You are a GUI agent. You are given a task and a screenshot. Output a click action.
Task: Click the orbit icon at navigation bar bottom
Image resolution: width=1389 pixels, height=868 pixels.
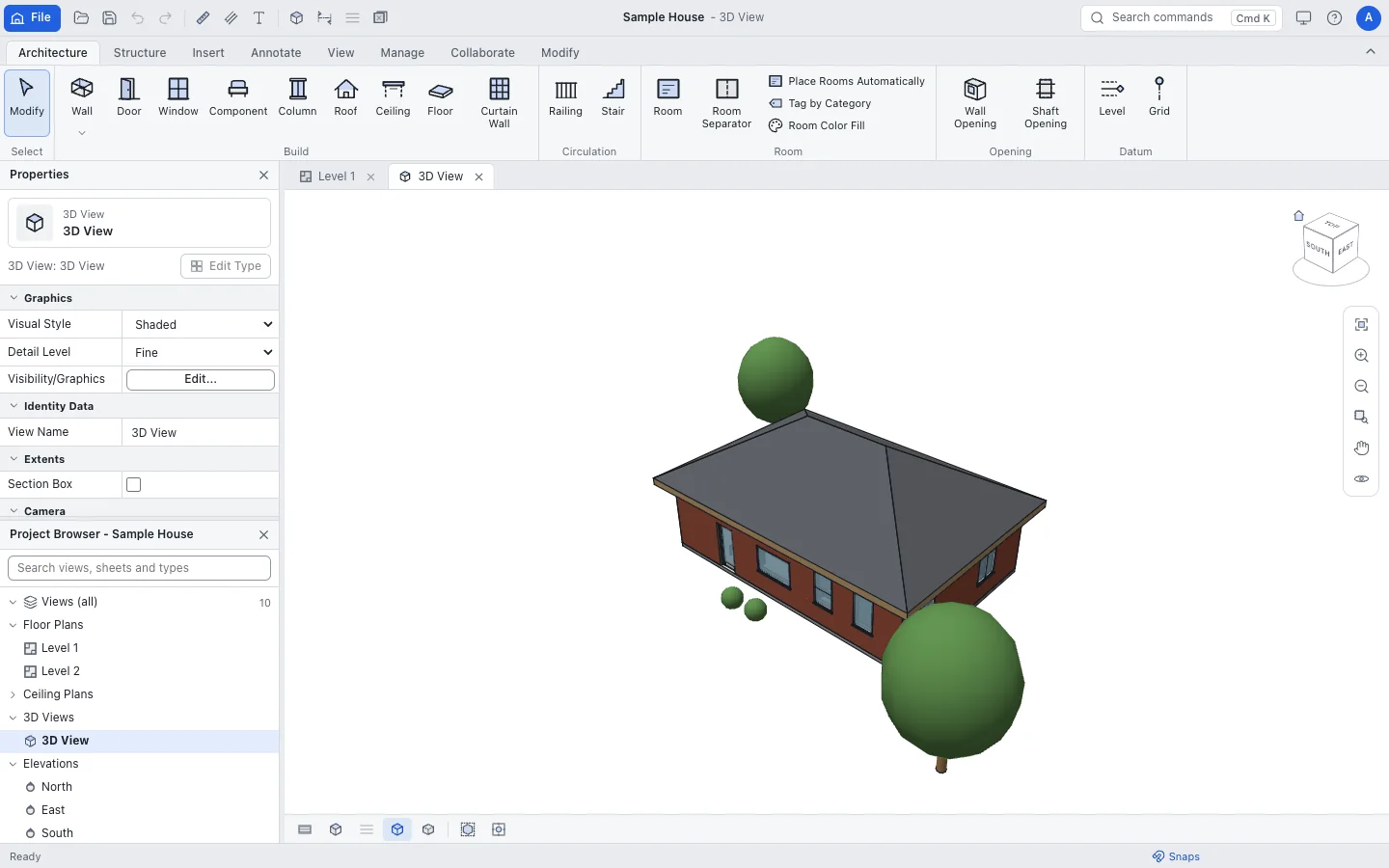pos(1361,478)
